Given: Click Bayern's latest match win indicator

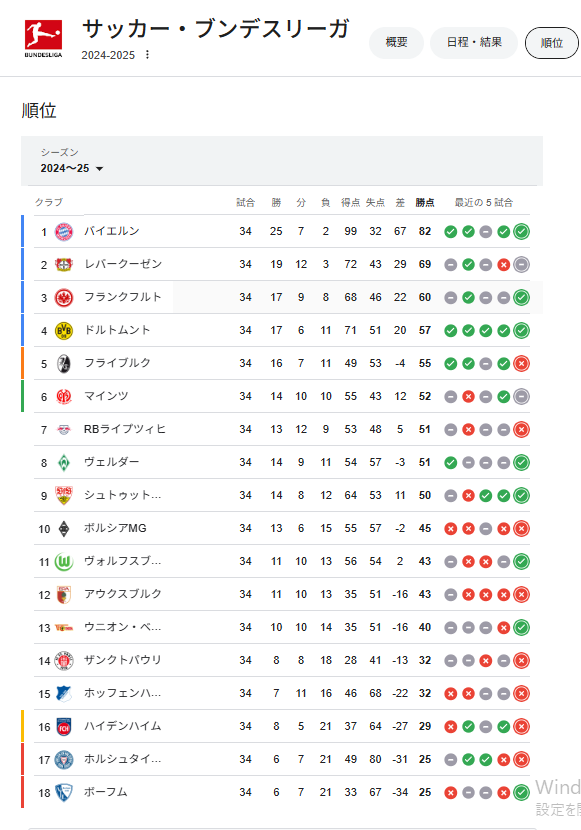Looking at the screenshot, I should (521, 231).
